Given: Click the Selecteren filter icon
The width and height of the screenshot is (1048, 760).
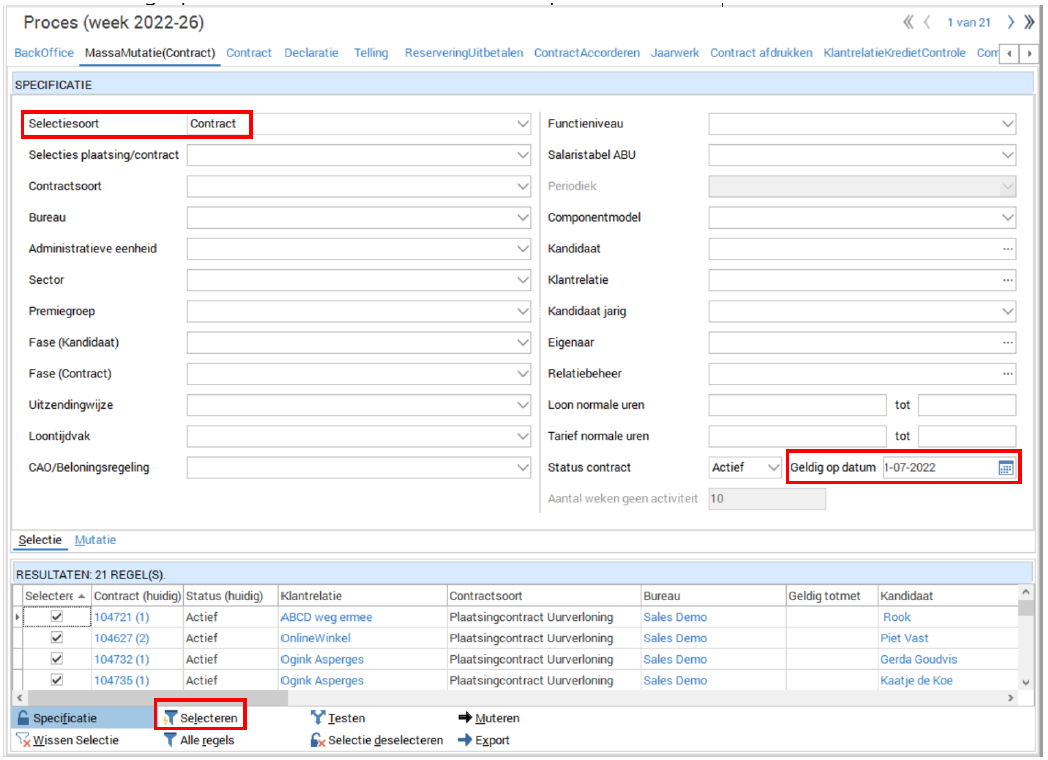Looking at the screenshot, I should coord(170,718).
